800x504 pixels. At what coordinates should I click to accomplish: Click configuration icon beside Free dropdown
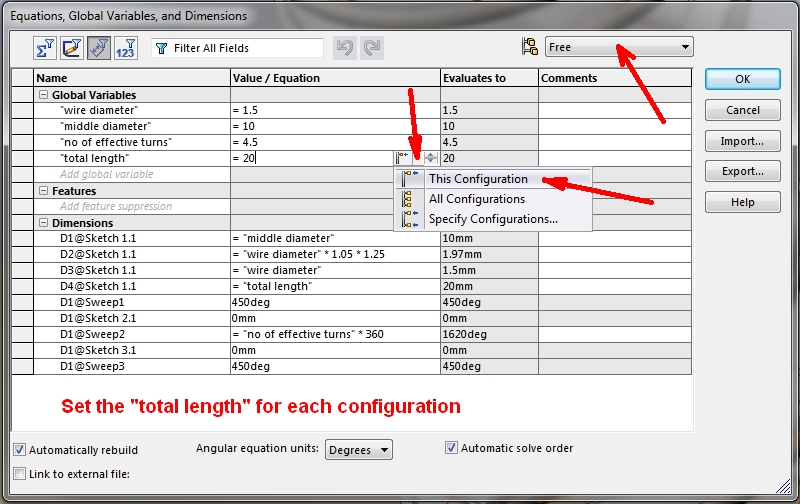pos(530,47)
